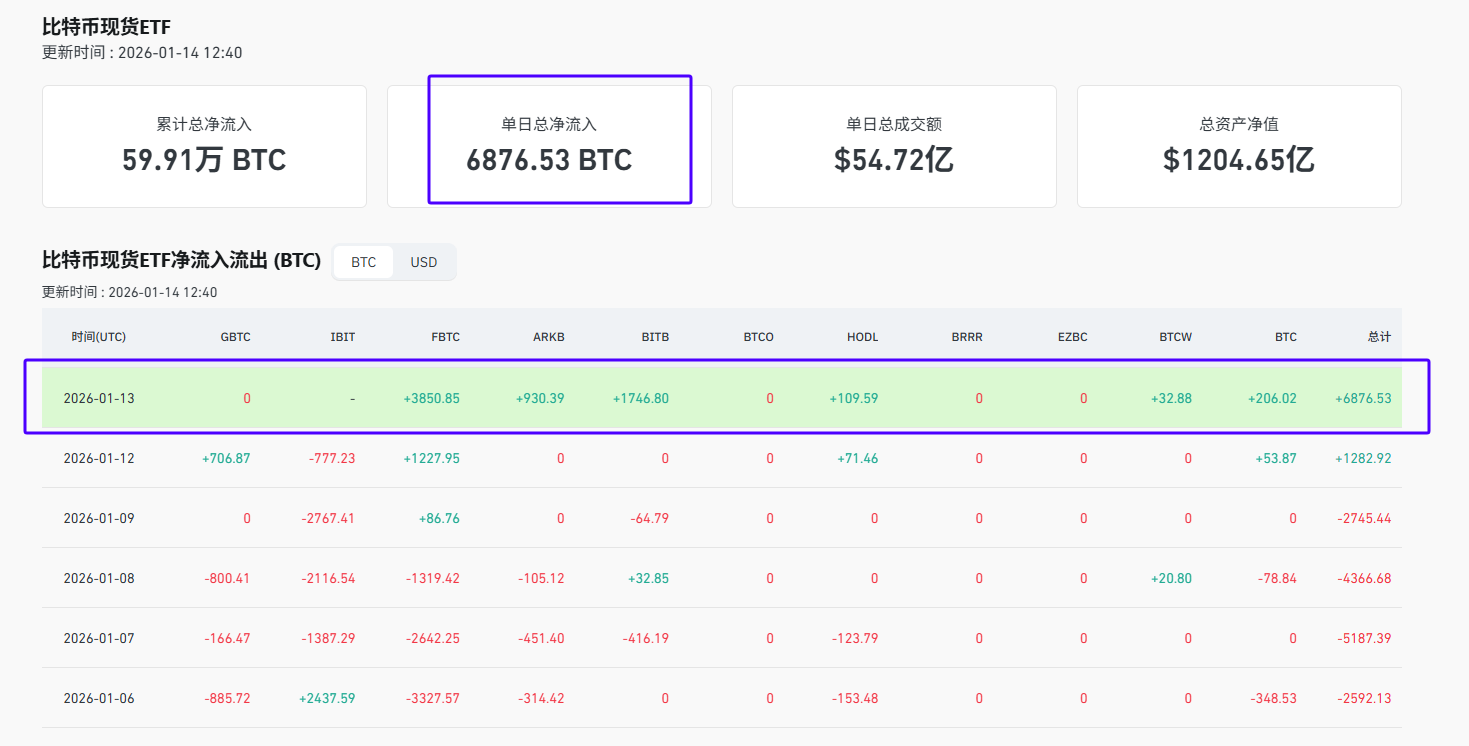1469x746 pixels.
Task: Click the ARKB column header
Action: [549, 337]
